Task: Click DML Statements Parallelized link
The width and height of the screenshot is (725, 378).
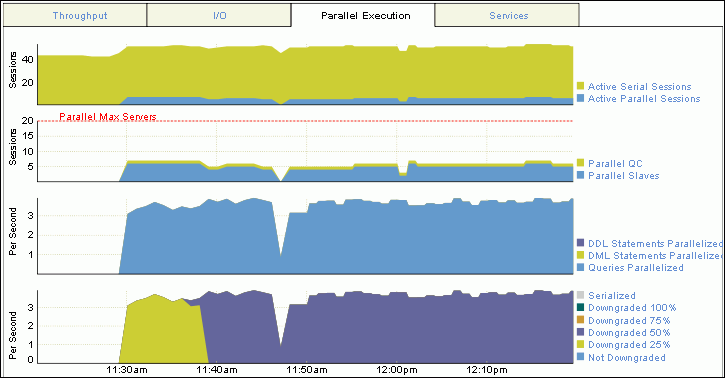Action: [x=655, y=256]
